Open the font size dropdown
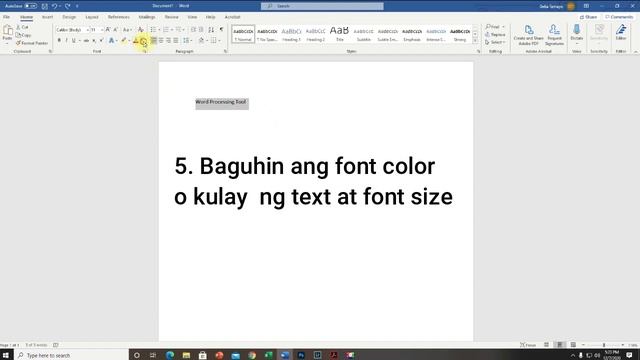This screenshot has width=640, height=360. 102,30
